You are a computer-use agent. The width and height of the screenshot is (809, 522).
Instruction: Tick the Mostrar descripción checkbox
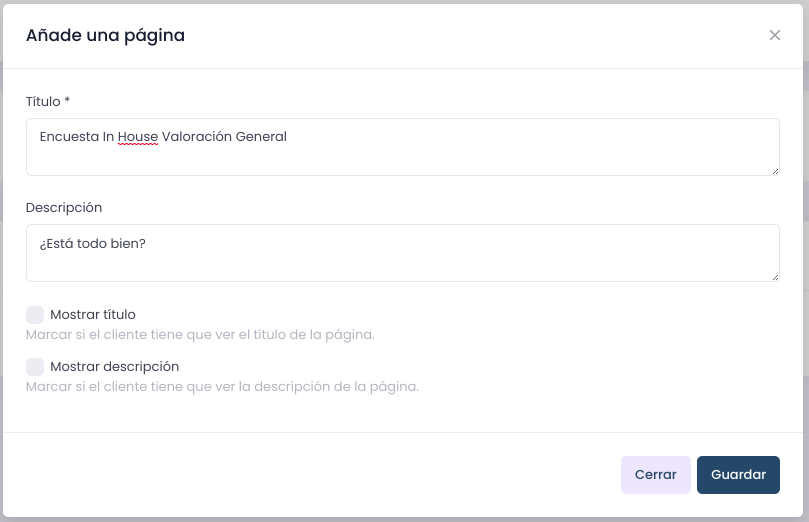click(x=35, y=367)
